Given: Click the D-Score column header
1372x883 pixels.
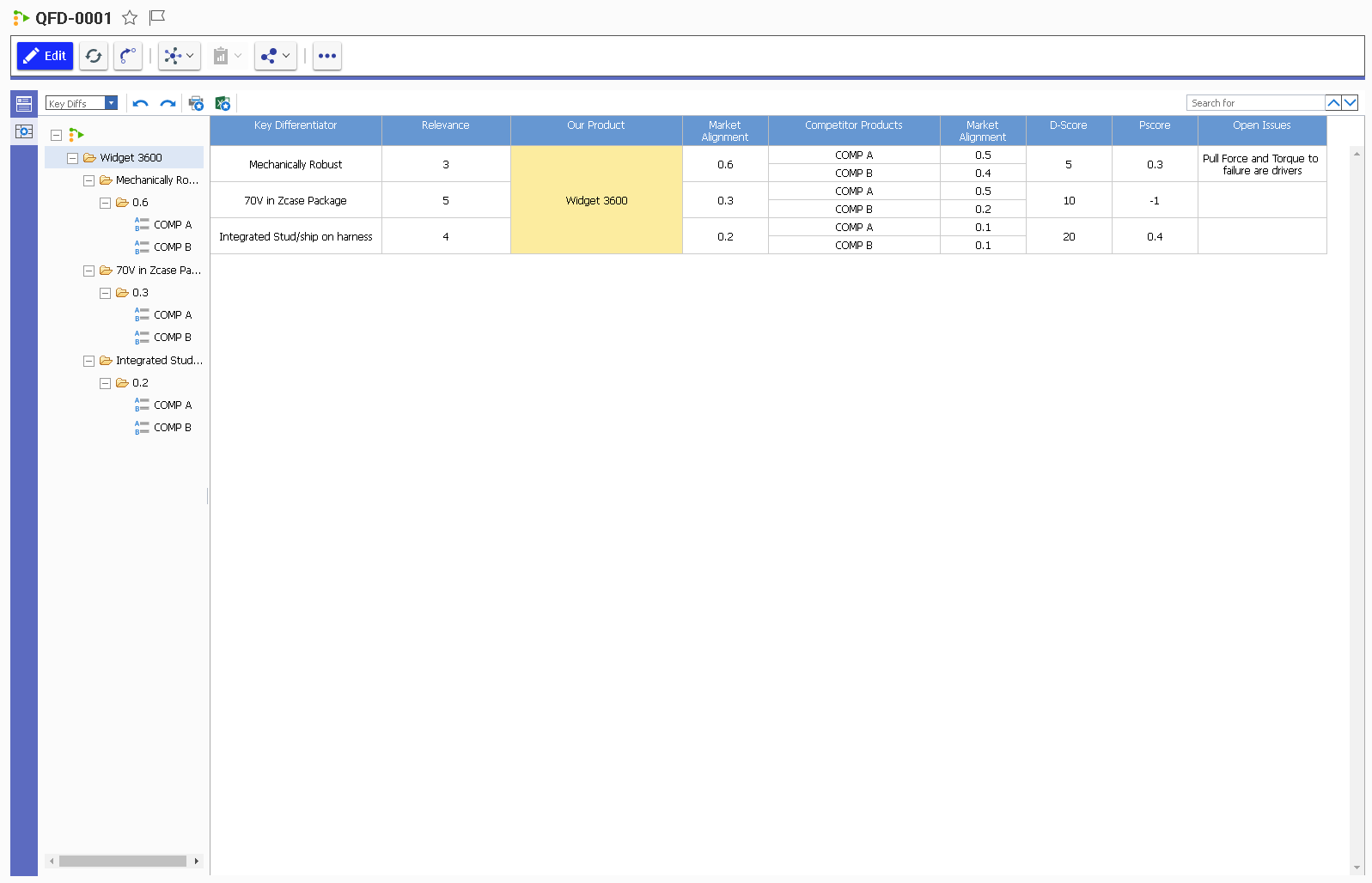Looking at the screenshot, I should (x=1069, y=131).
